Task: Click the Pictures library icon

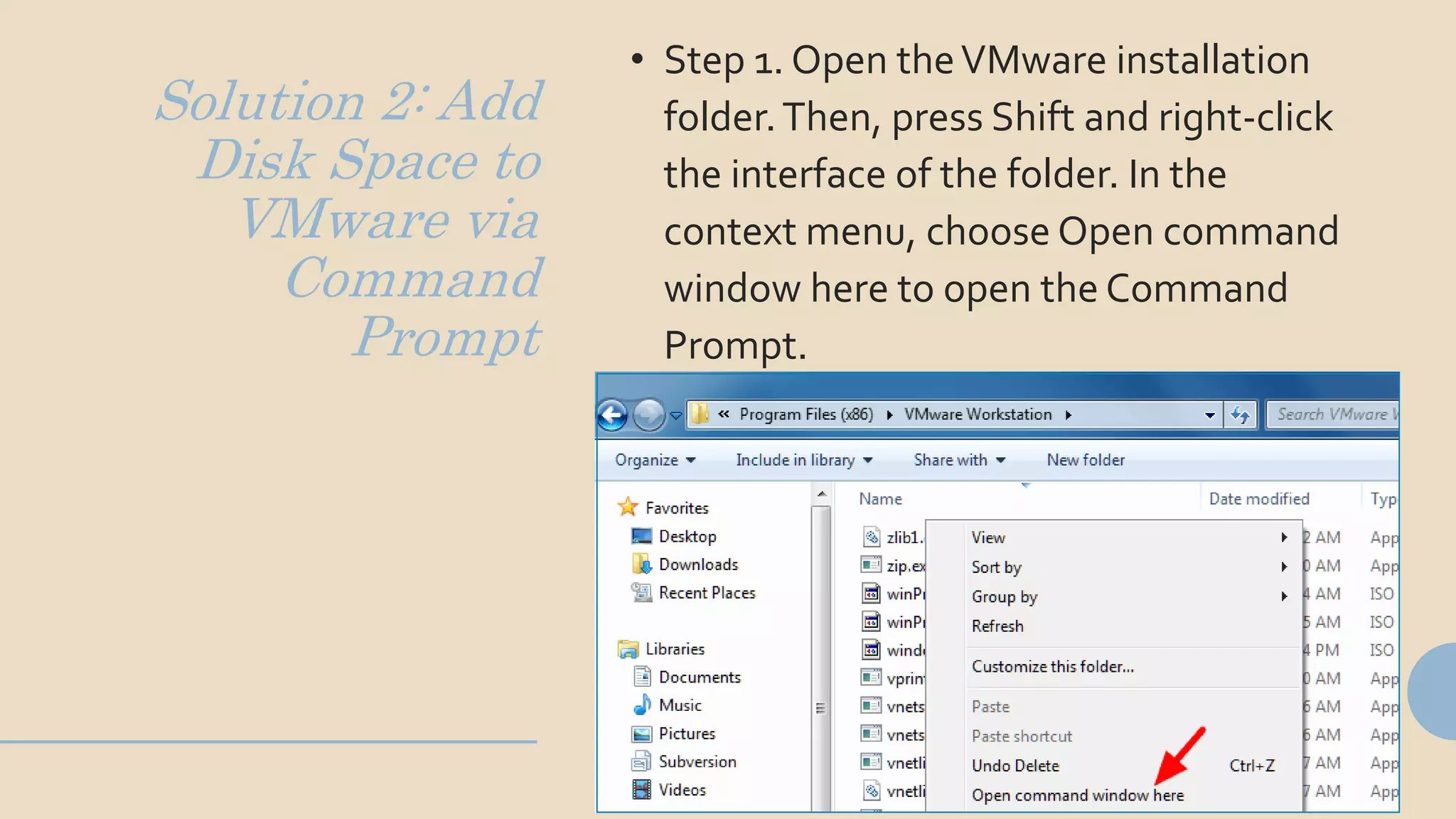Action: [x=642, y=734]
